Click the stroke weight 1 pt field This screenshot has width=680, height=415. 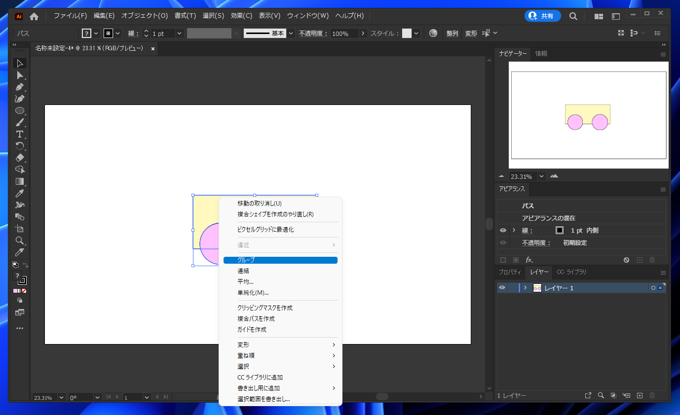(162, 33)
